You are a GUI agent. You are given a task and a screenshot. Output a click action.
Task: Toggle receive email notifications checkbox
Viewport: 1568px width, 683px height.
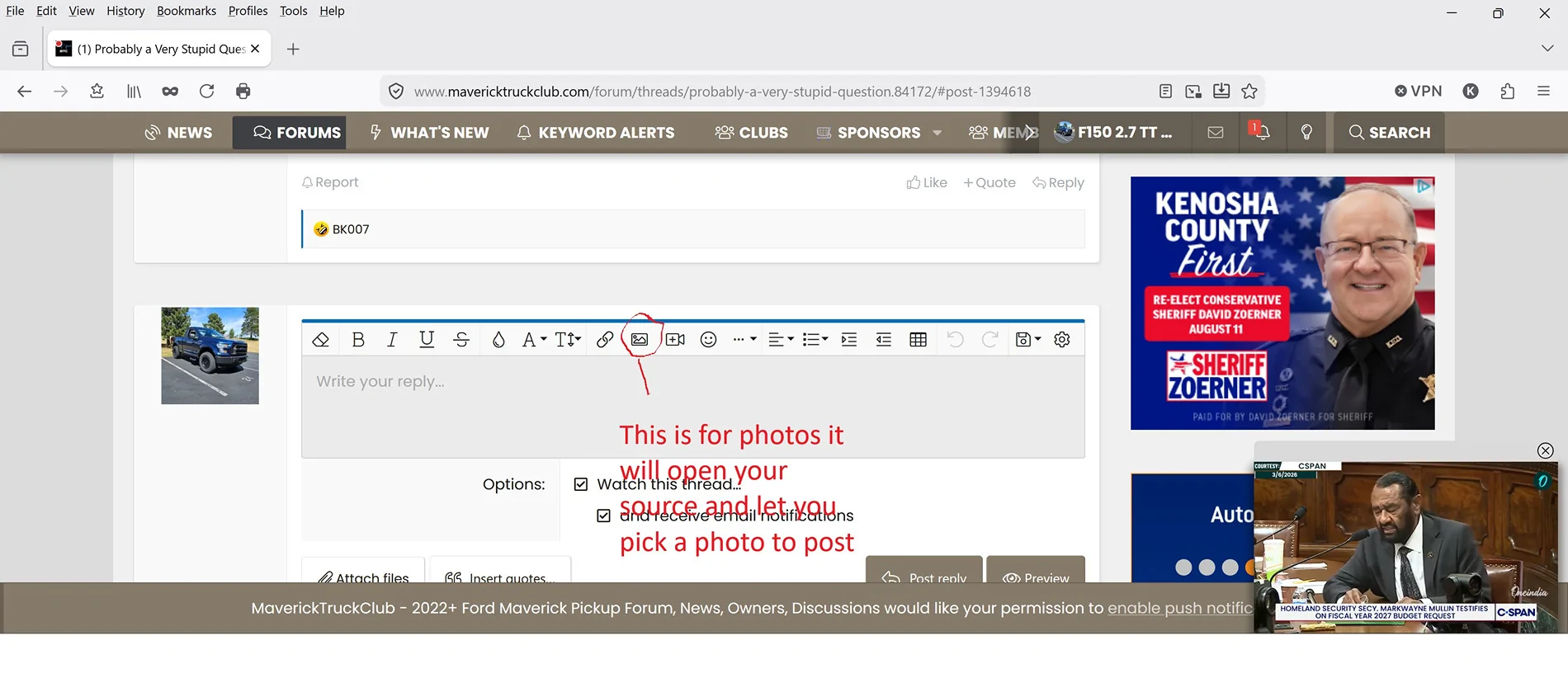coord(604,516)
